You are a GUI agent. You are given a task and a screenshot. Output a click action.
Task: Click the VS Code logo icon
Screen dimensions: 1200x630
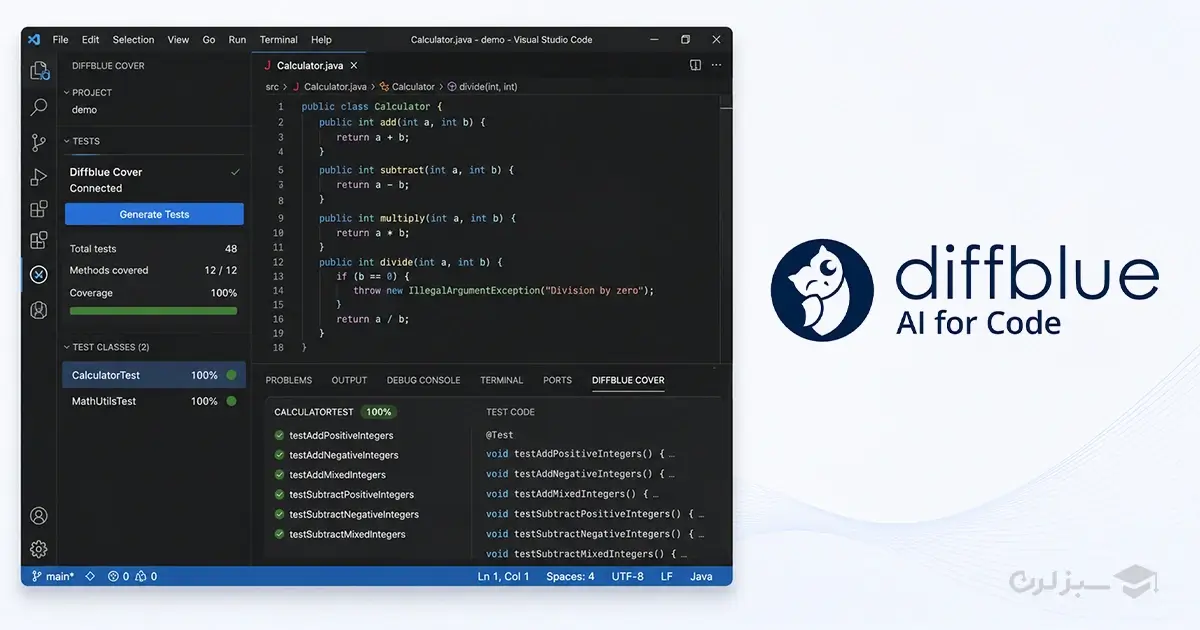tap(34, 40)
